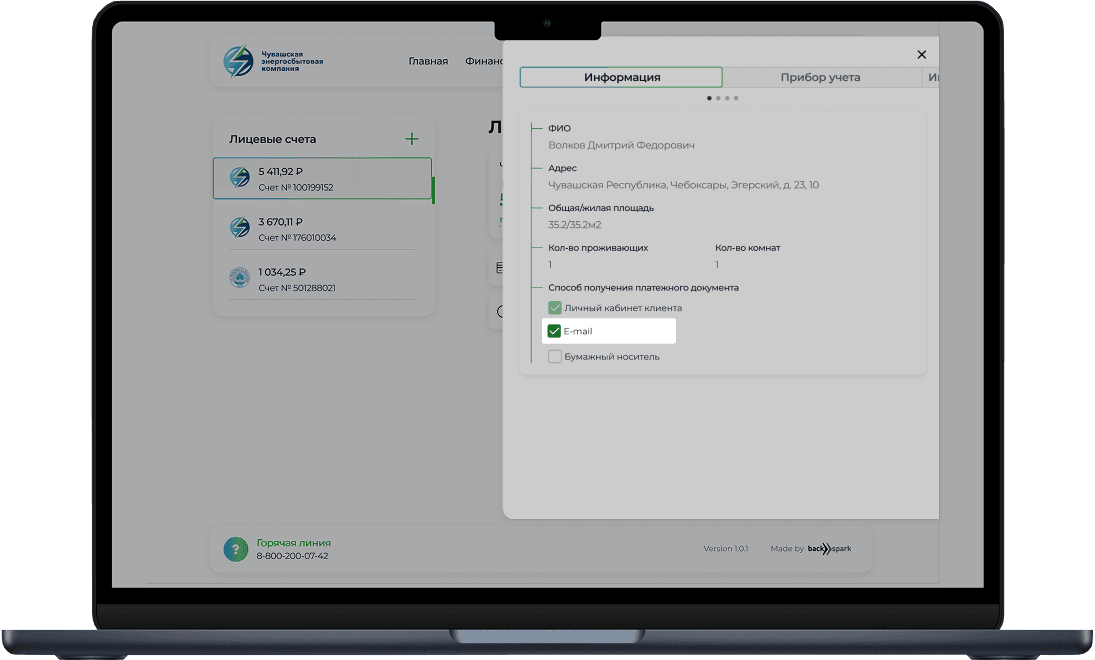Uncheck the E-mail delivery checkbox
The image size is (1095, 660).
554,331
